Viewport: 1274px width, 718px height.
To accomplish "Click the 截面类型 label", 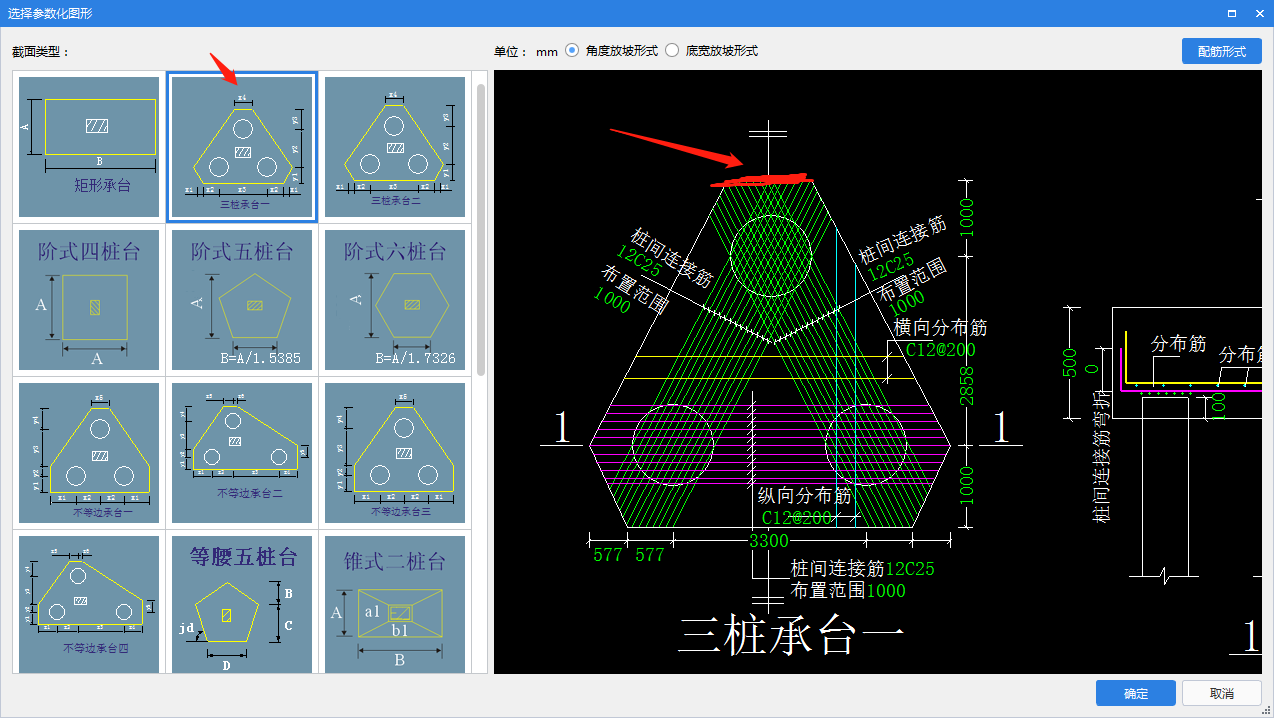I will pos(40,51).
